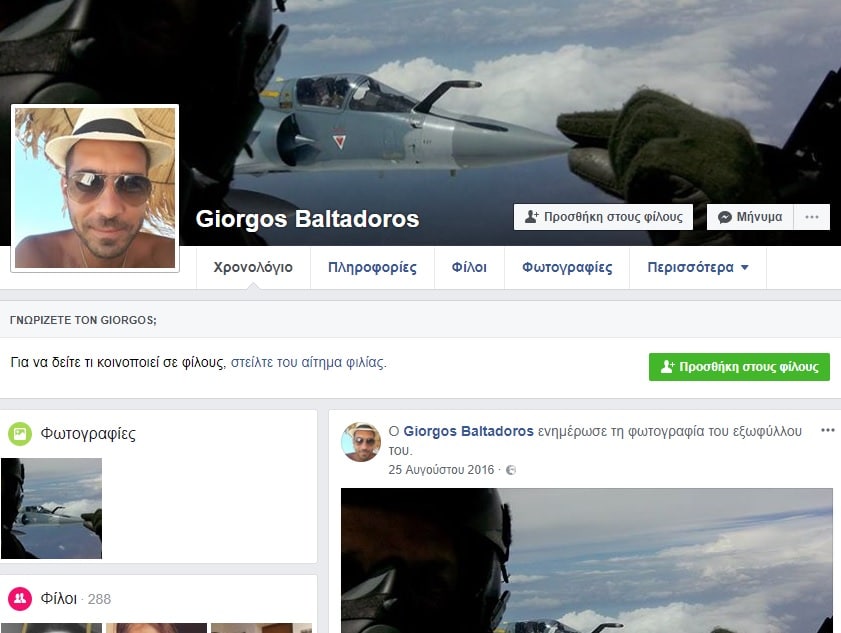Image resolution: width=841 pixels, height=633 pixels.
Task: Click the pink friends icon in the sidebar
Action: coord(20,598)
